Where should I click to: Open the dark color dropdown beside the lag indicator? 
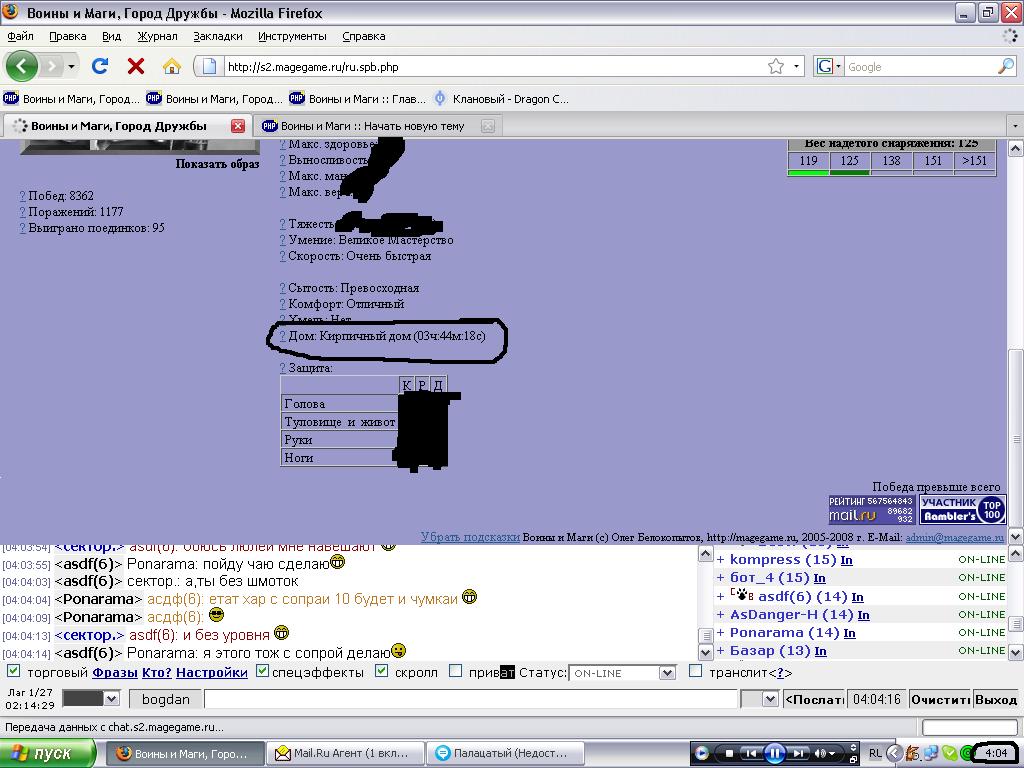[x=91, y=699]
